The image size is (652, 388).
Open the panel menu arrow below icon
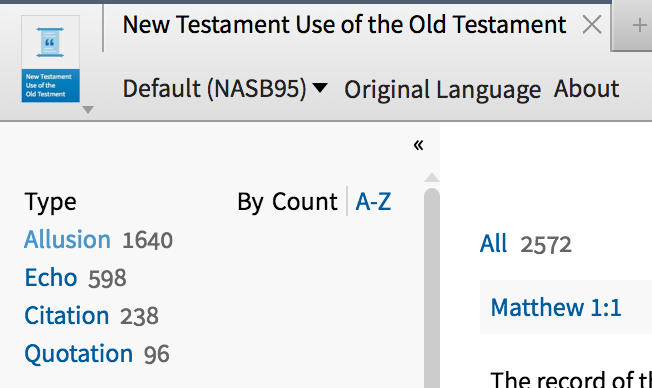(x=88, y=110)
